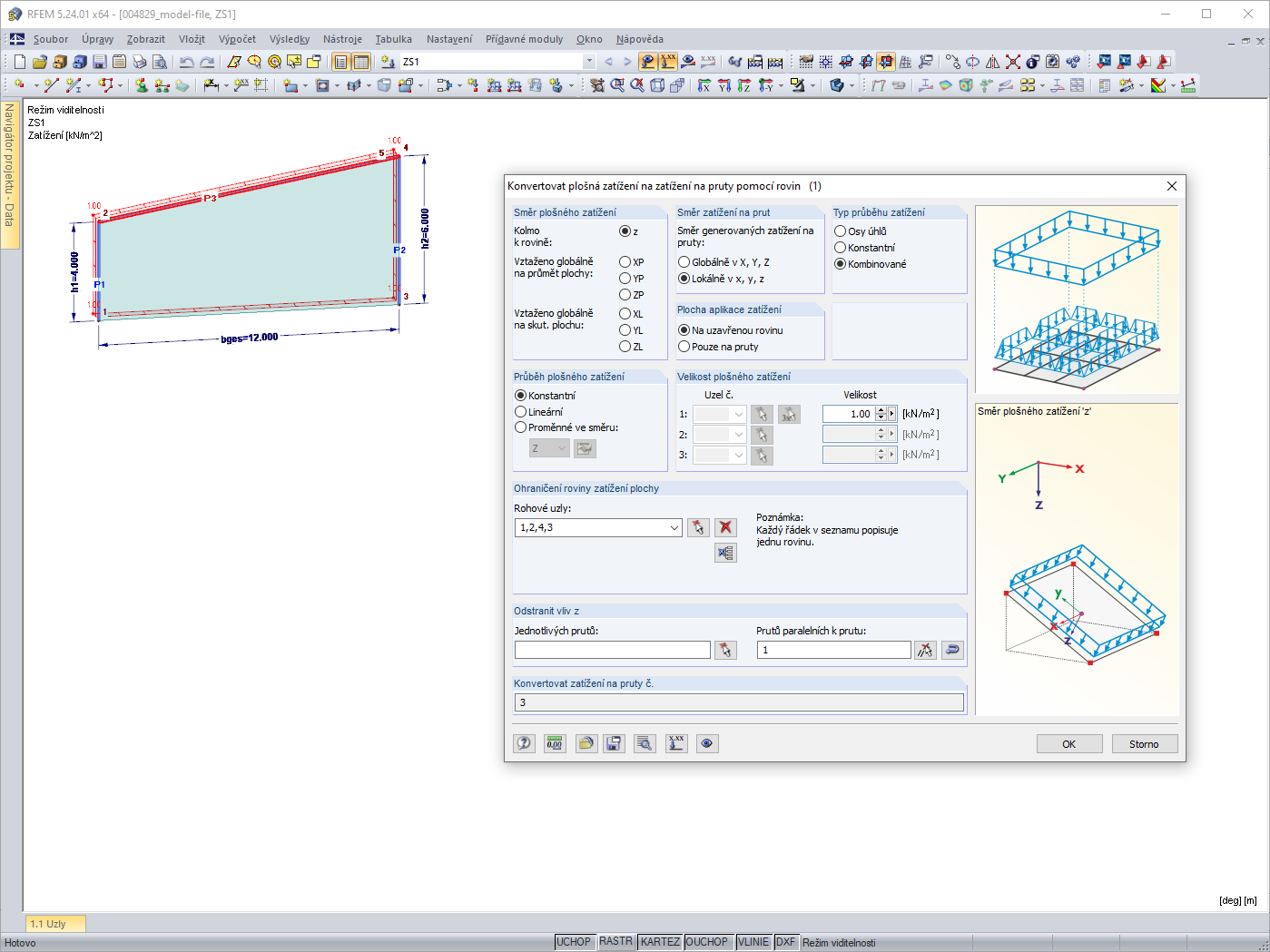Toggle the DXF status bar button
Viewport: 1270px width, 952px height.
(x=785, y=942)
